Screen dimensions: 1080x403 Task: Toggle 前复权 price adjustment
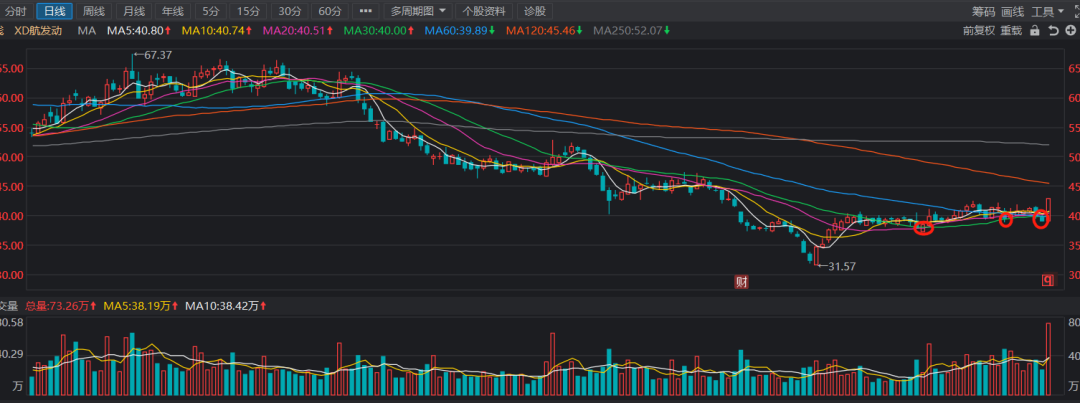click(x=978, y=31)
